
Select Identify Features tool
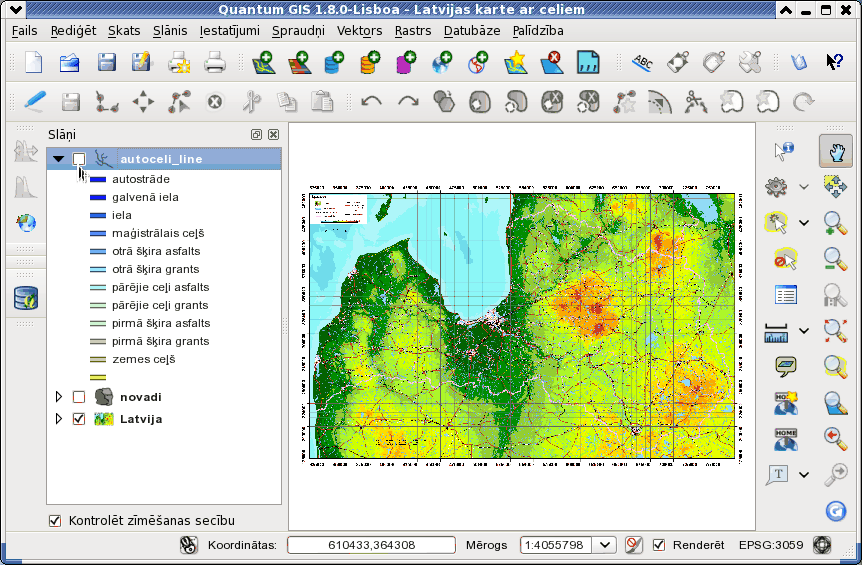pyautogui.click(x=784, y=151)
